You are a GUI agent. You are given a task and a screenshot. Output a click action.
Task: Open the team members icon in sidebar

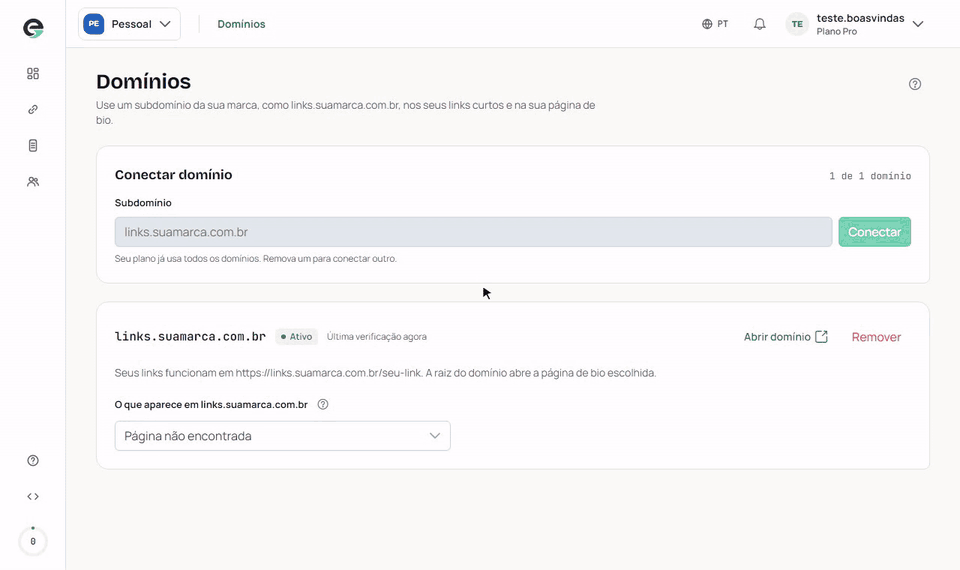click(33, 182)
